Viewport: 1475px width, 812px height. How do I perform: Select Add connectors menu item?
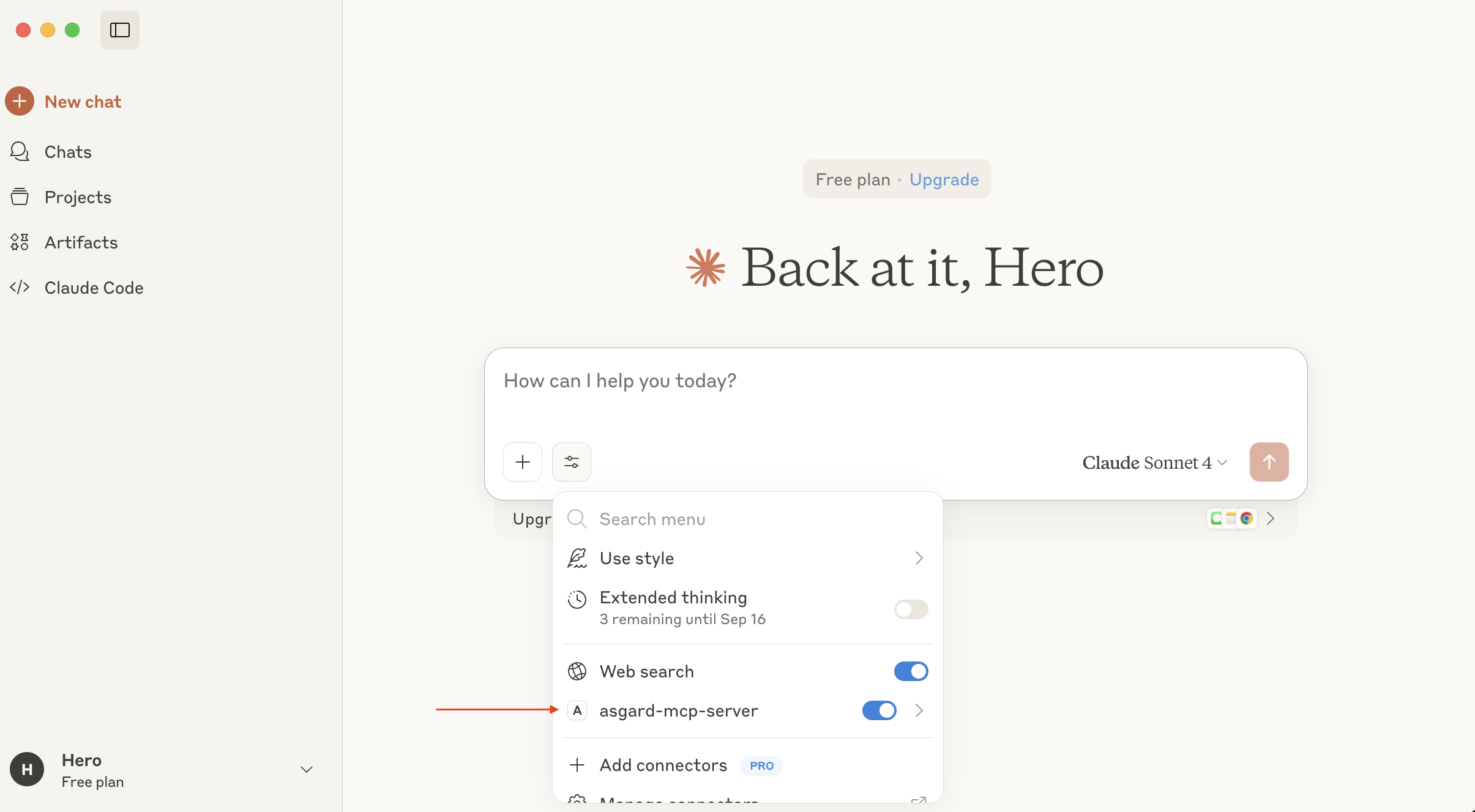pyautogui.click(x=663, y=765)
